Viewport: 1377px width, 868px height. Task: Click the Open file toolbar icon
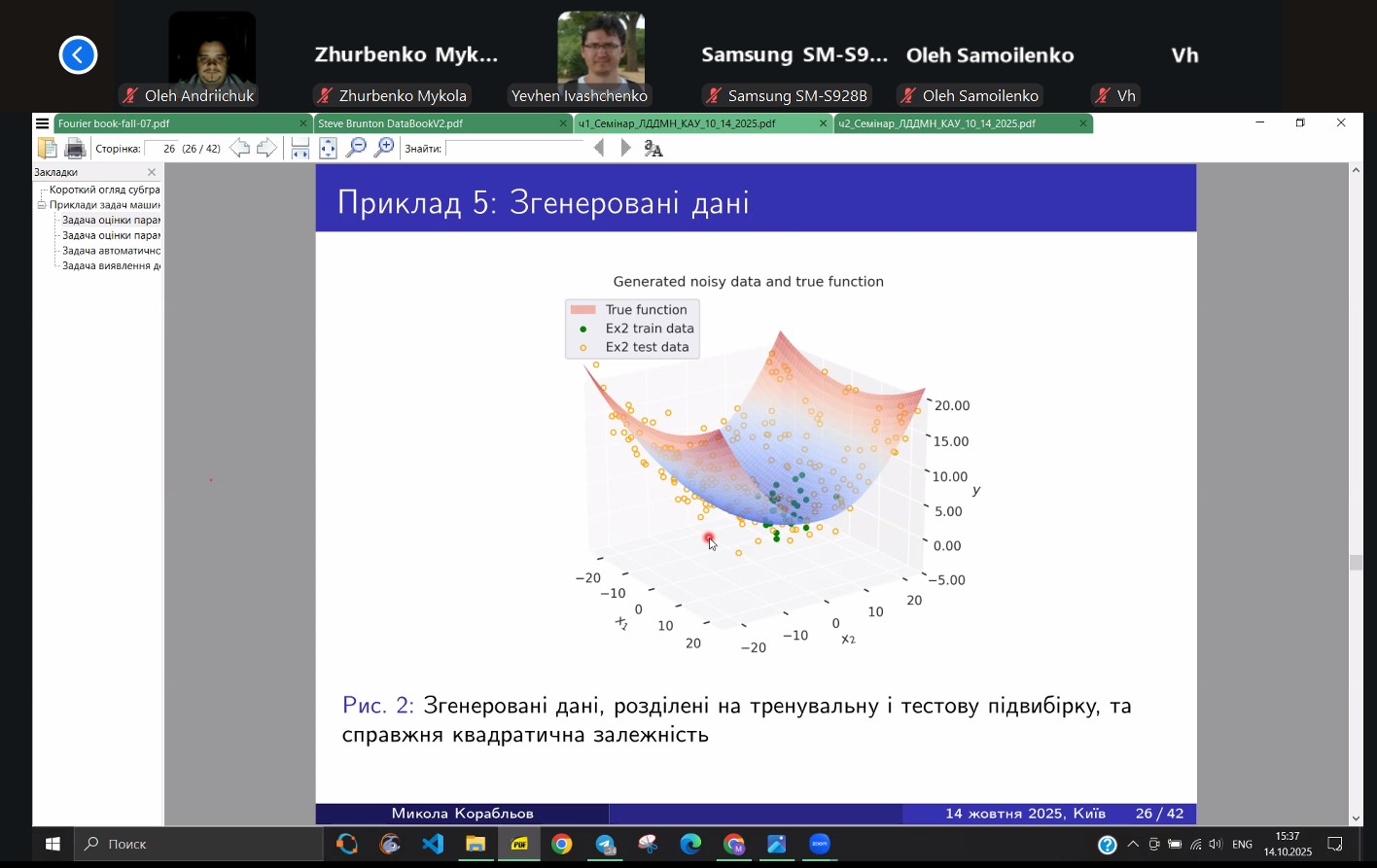click(x=47, y=148)
